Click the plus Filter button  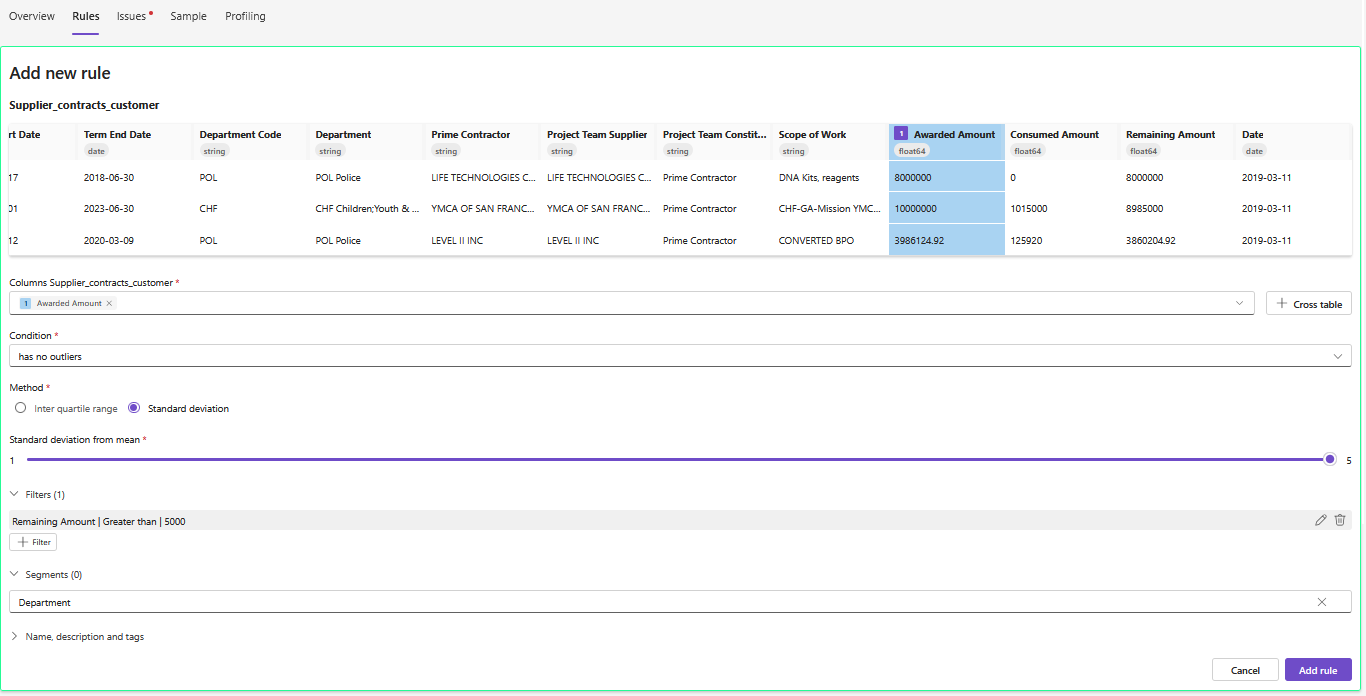pyautogui.click(x=33, y=542)
